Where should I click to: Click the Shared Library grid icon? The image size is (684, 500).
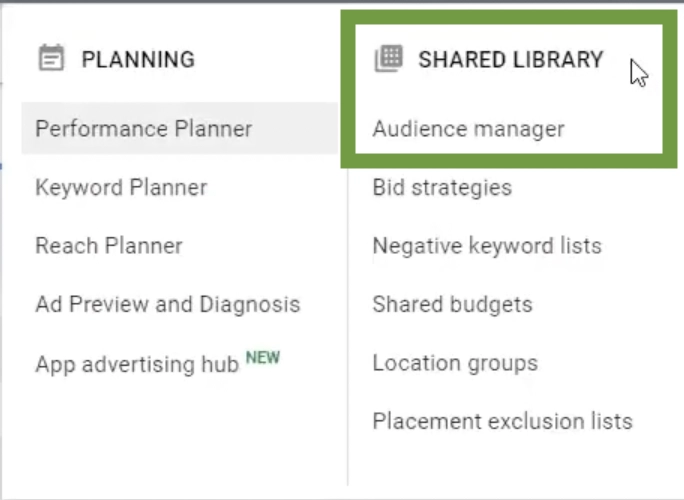(388, 58)
